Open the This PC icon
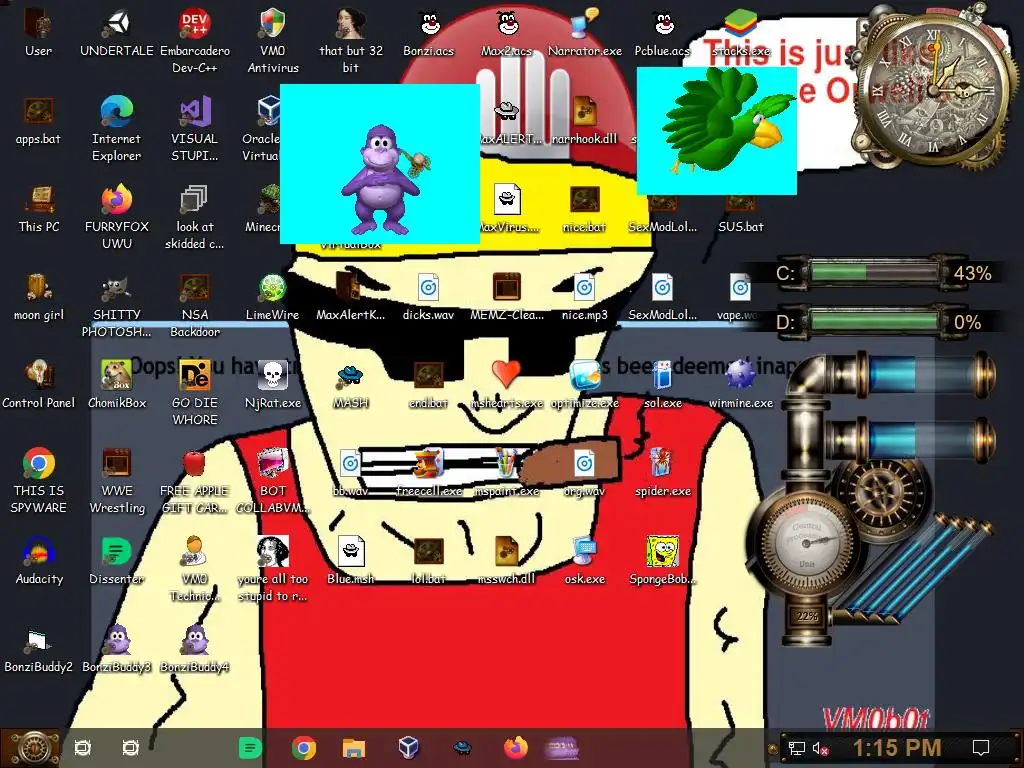 [39, 209]
